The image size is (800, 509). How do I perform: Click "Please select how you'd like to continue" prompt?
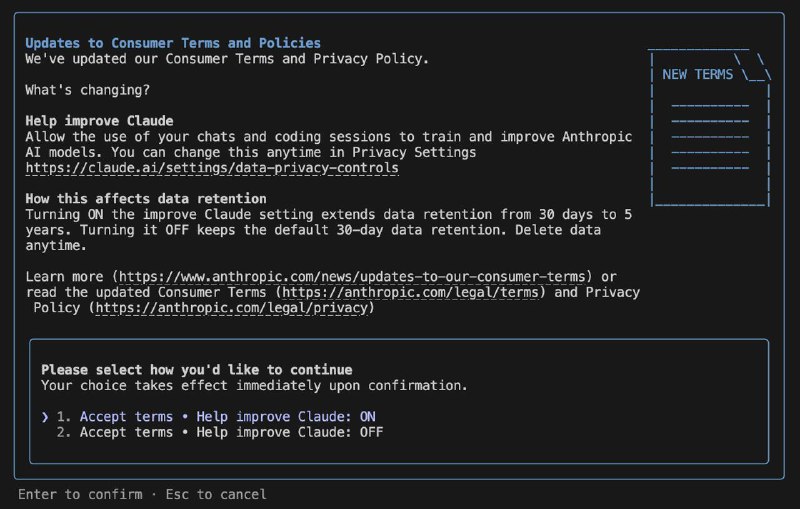[x=196, y=369]
